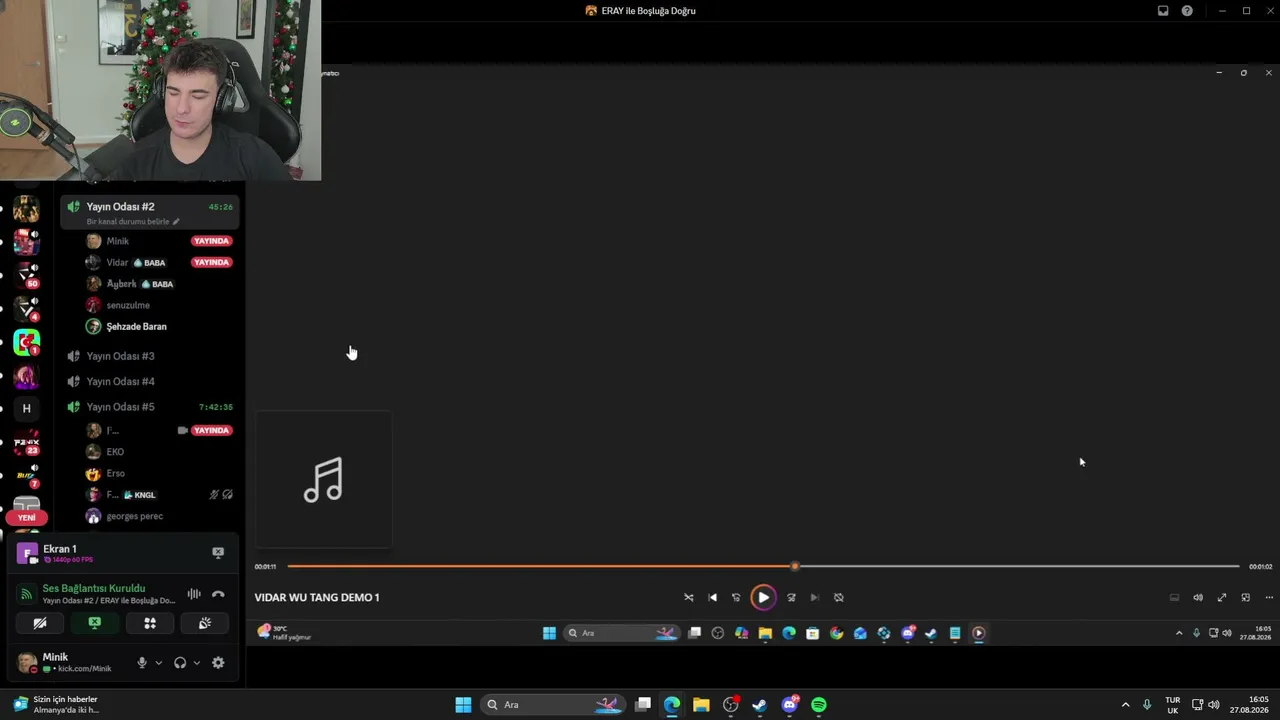This screenshot has height=720, width=1280.
Task: Open Discord soundboard
Action: coord(205,623)
